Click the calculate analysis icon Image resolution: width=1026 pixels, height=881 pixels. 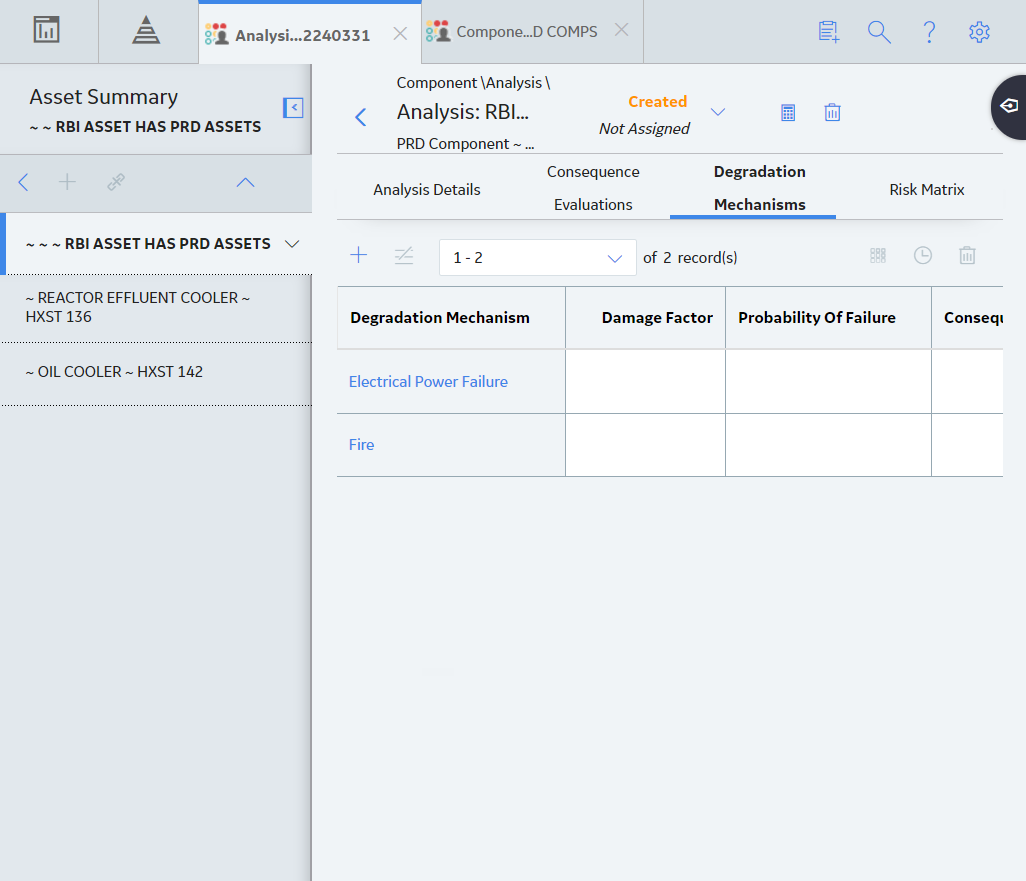pyautogui.click(x=788, y=113)
